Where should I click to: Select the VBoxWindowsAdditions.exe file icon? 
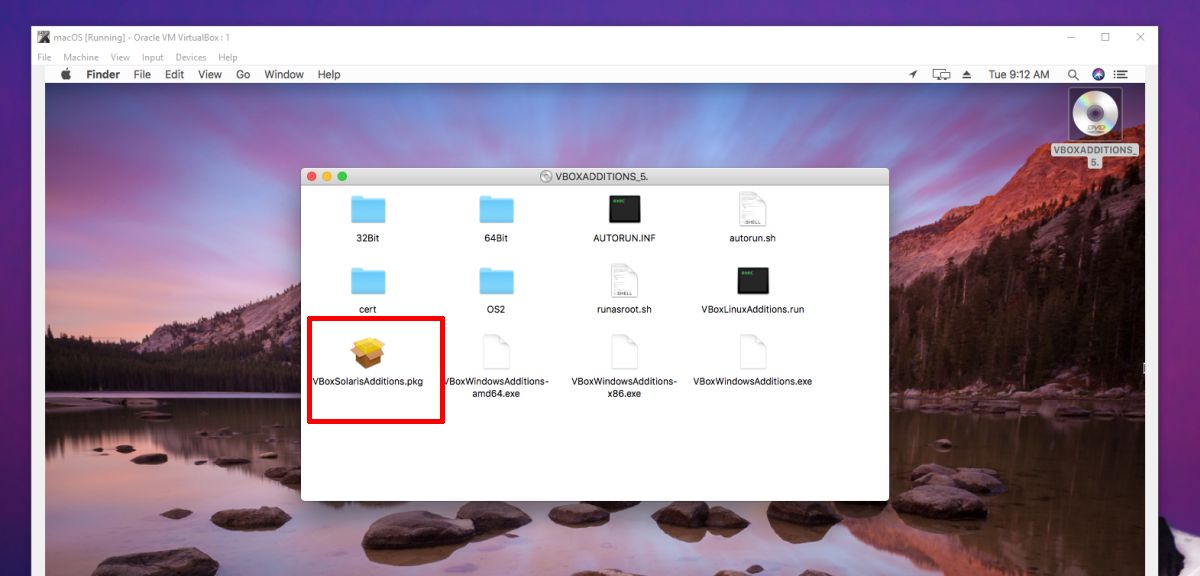[x=752, y=352]
